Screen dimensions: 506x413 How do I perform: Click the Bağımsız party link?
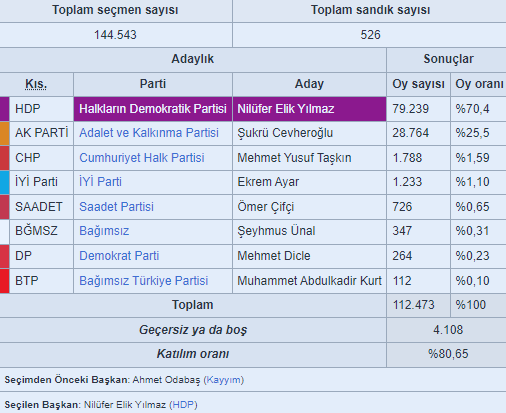104,231
